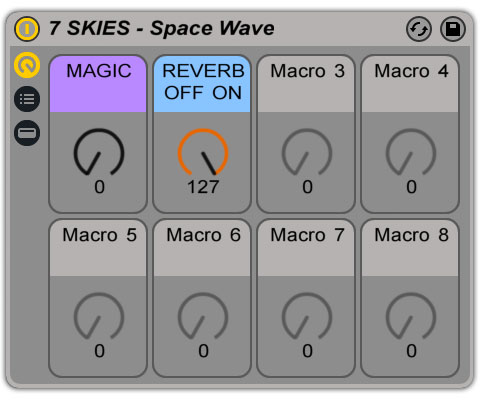Image resolution: width=480 pixels, height=400 pixels.
Task: Click the Macro 8 knob
Action: point(411,316)
